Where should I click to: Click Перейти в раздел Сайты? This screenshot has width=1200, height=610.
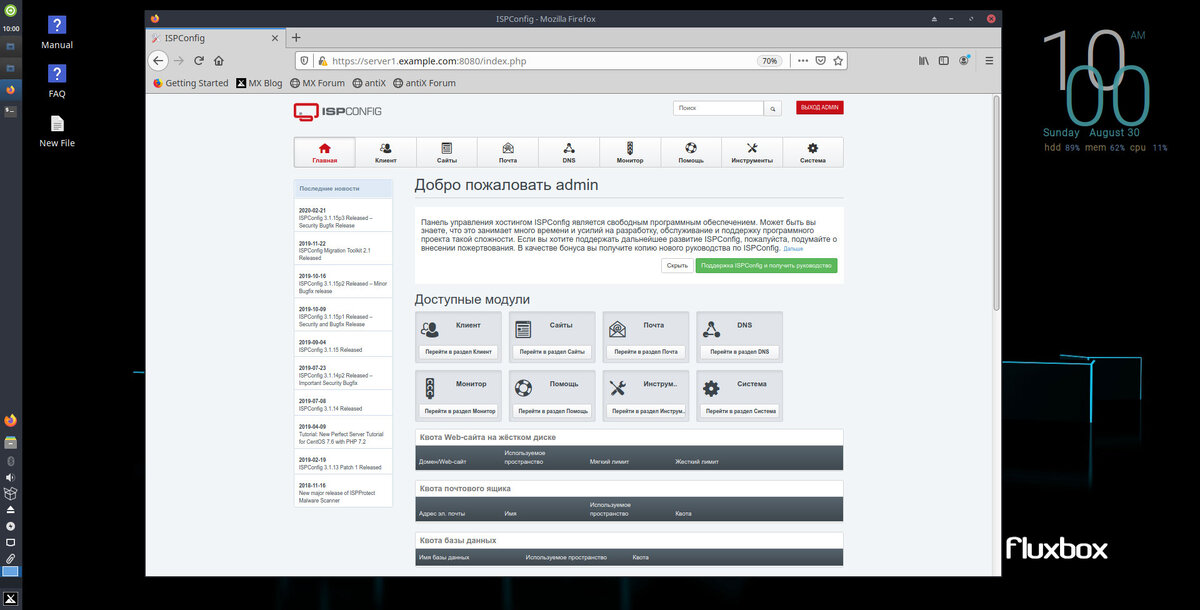(552, 352)
